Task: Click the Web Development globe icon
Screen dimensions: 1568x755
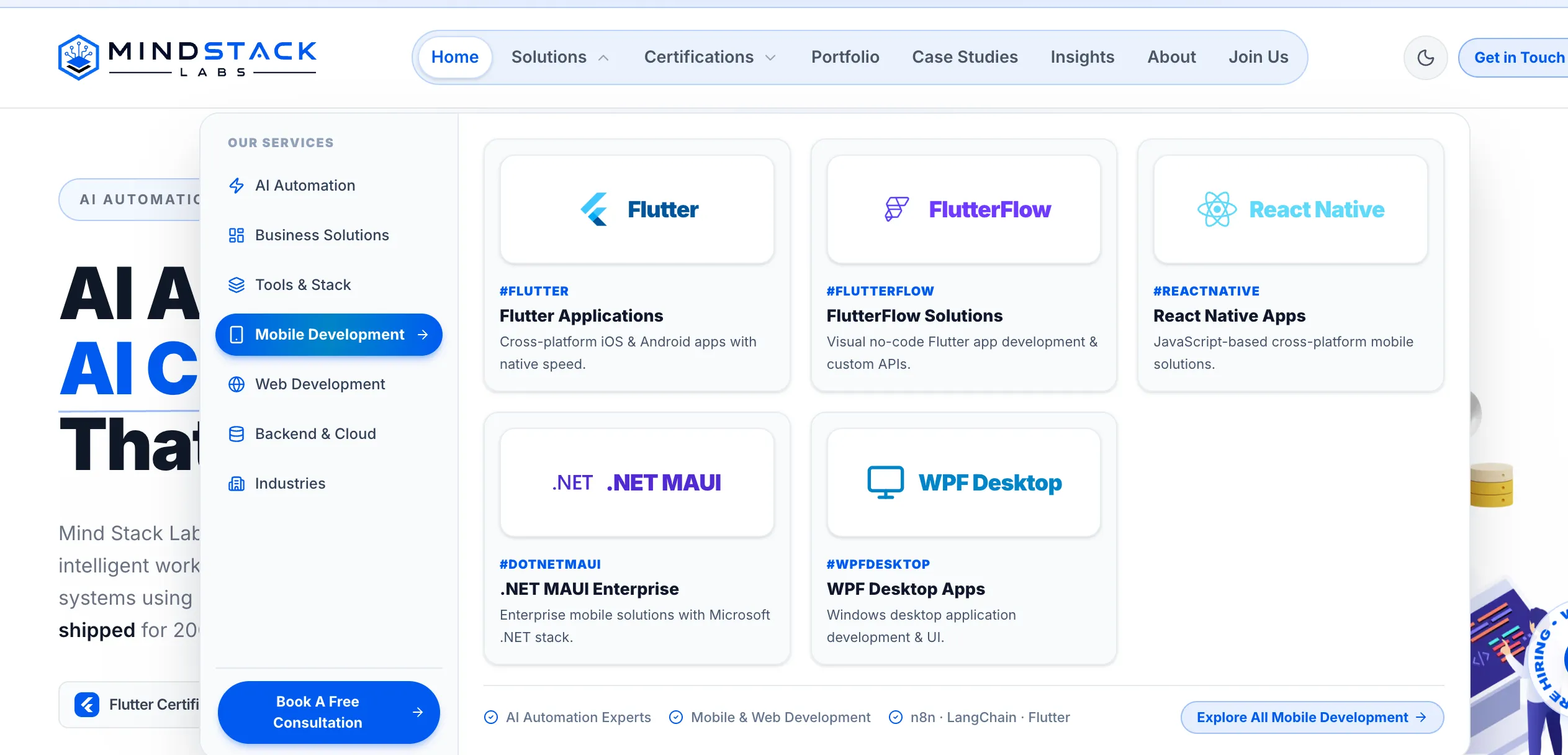Action: [237, 384]
